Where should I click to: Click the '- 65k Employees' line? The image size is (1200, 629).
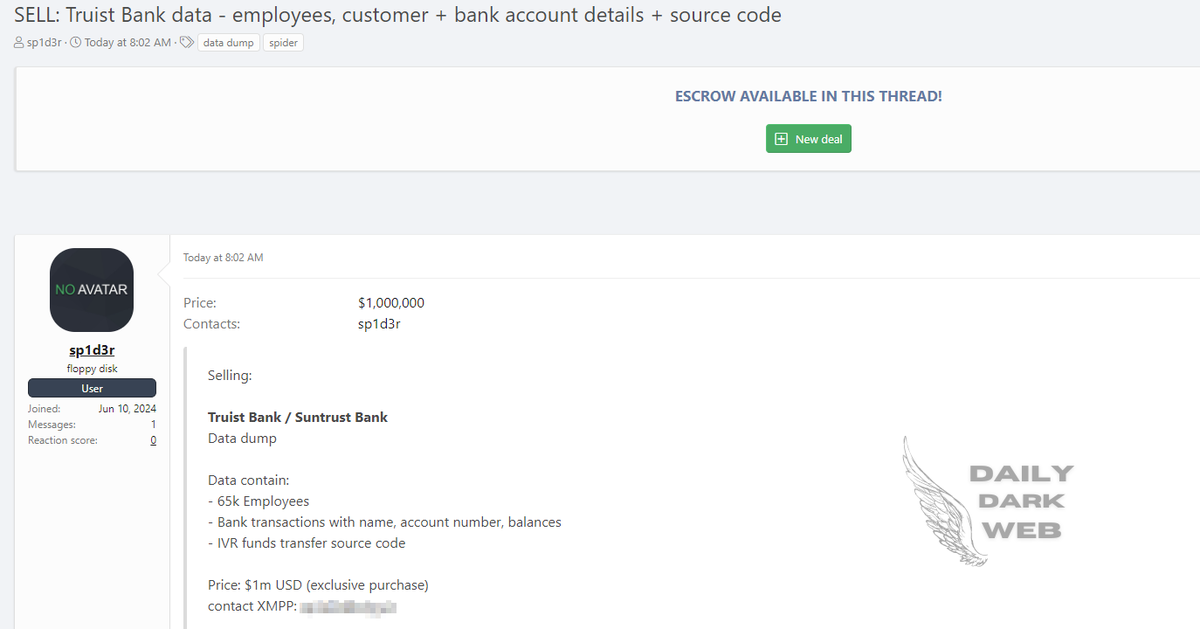pyautogui.click(x=259, y=501)
